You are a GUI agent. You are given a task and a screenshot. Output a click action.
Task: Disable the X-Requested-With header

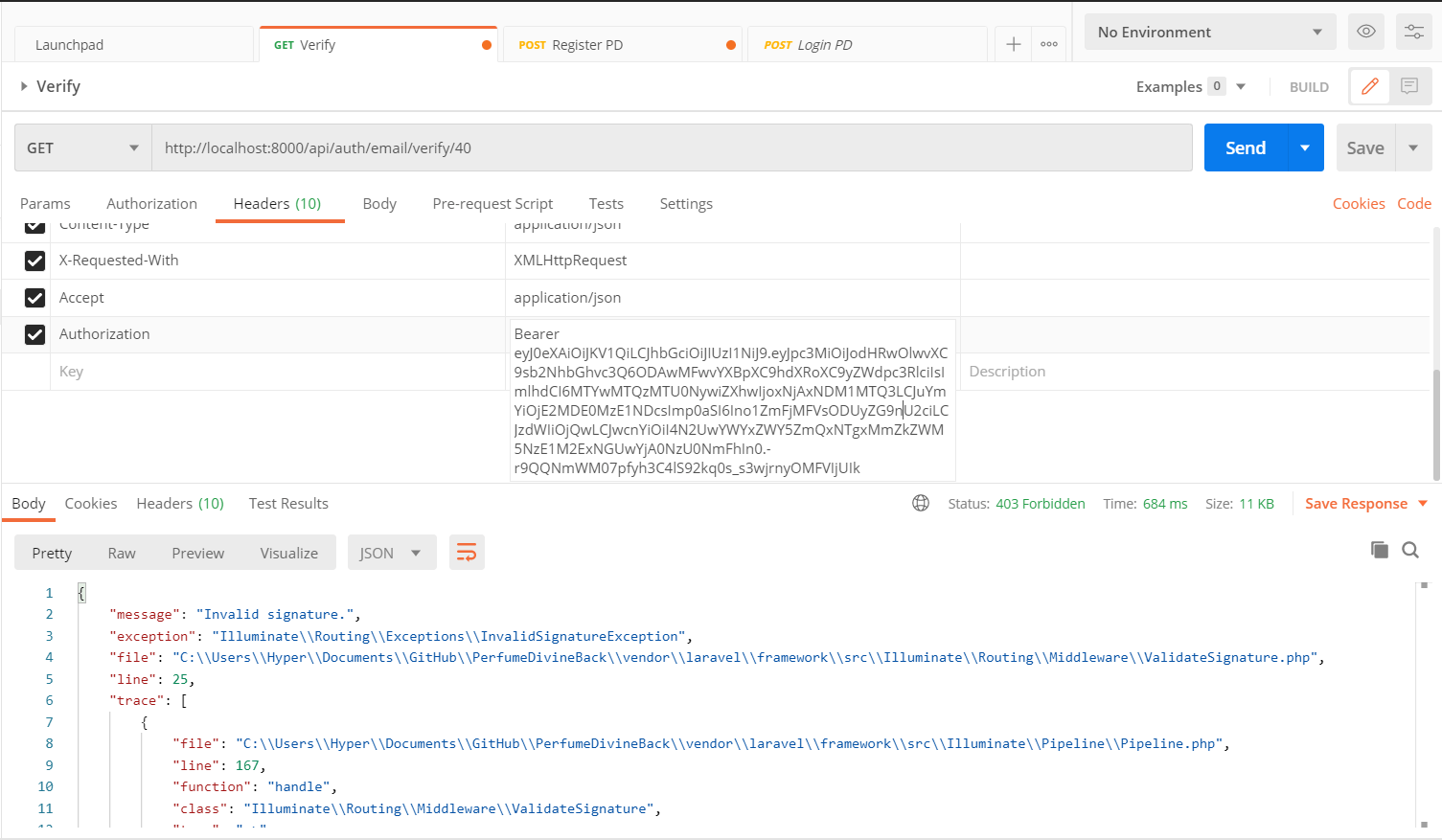[x=34, y=261]
